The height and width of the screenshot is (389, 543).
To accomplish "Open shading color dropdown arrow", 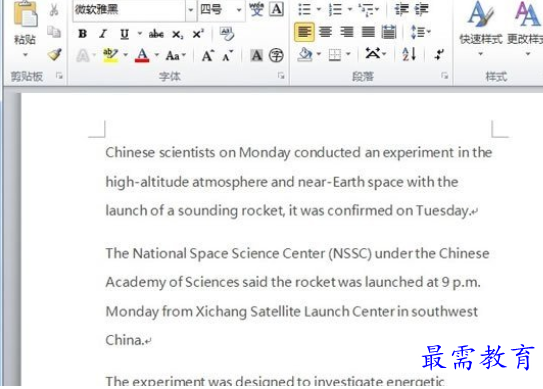I will coord(319,54).
